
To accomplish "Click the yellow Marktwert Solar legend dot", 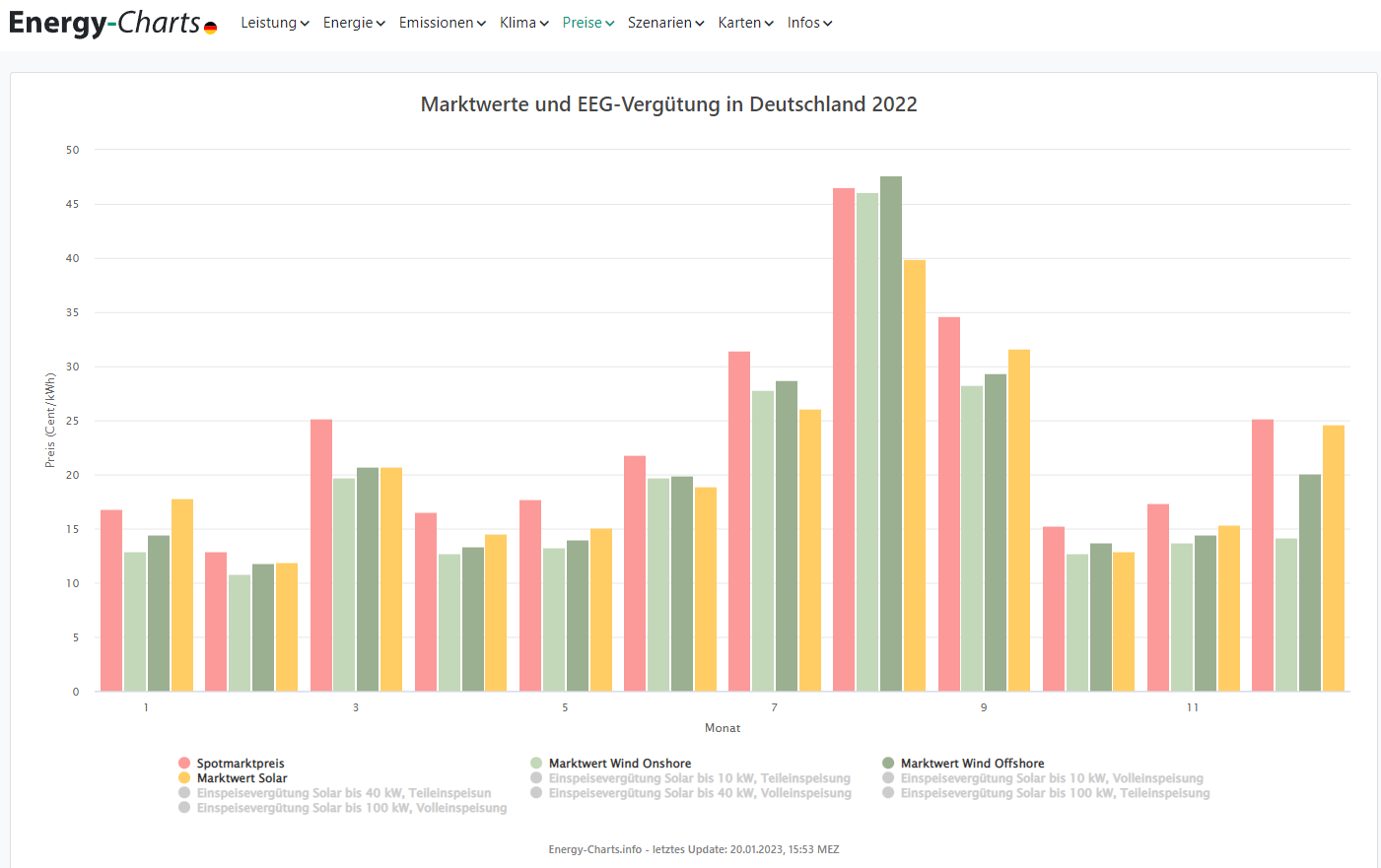I will (x=184, y=778).
